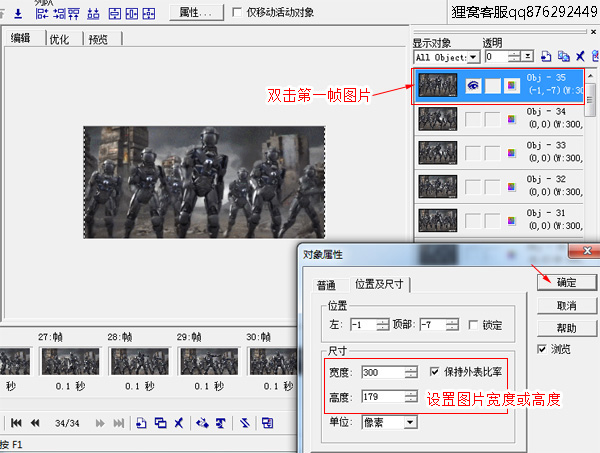Click the align-right objects icon in top toolbar
This screenshot has width=600, height=453.
pyautogui.click(x=59, y=14)
